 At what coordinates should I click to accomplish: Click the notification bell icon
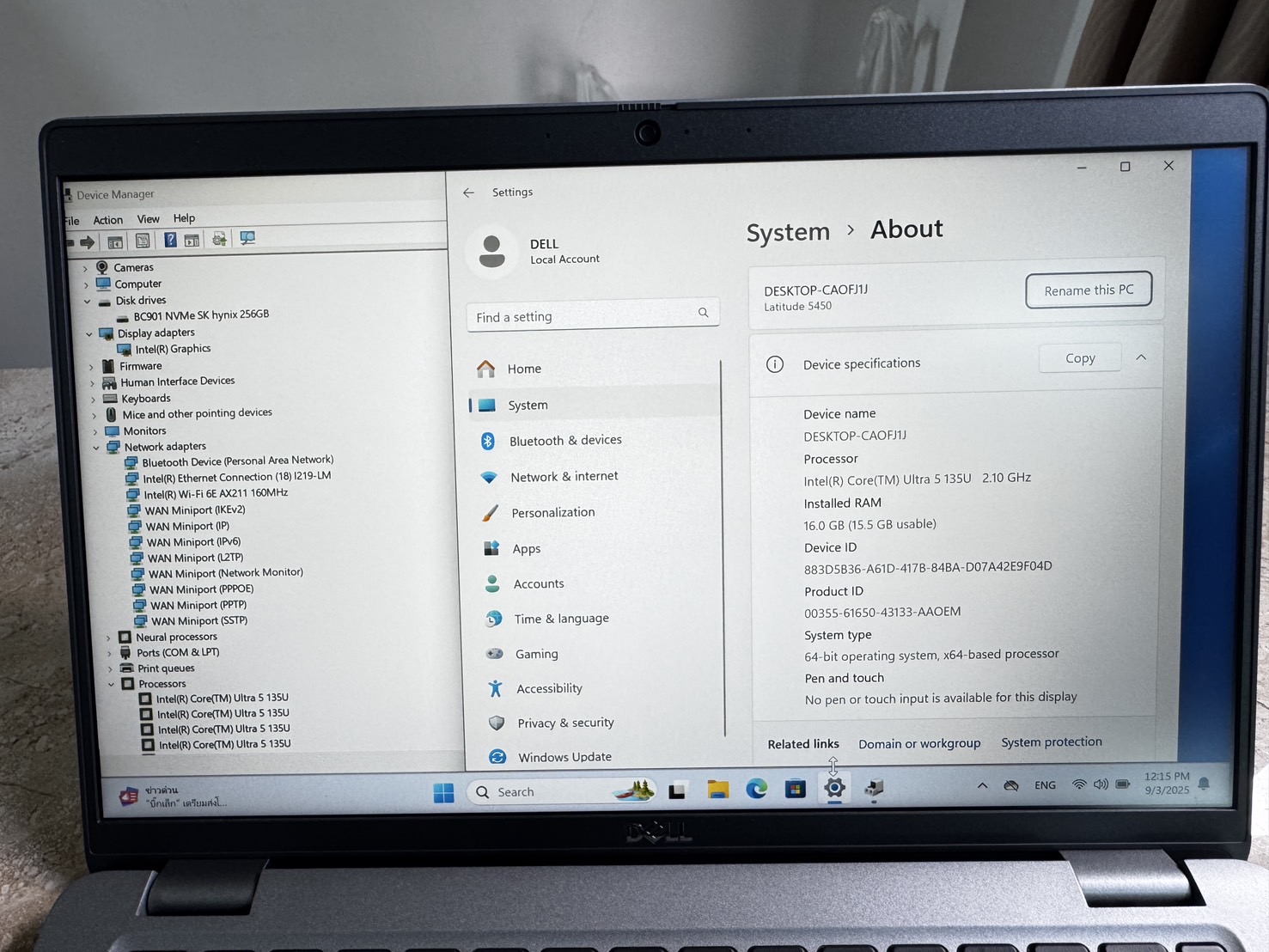pos(1204,784)
